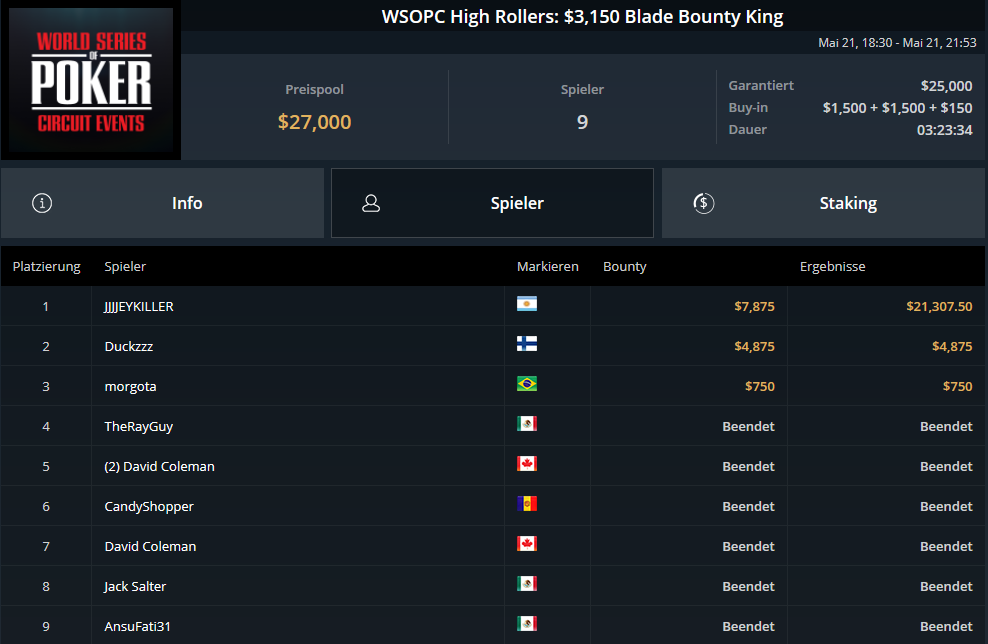Select player AnsuFati31 in the list
The height and width of the screenshot is (644, 988).
coord(137,626)
